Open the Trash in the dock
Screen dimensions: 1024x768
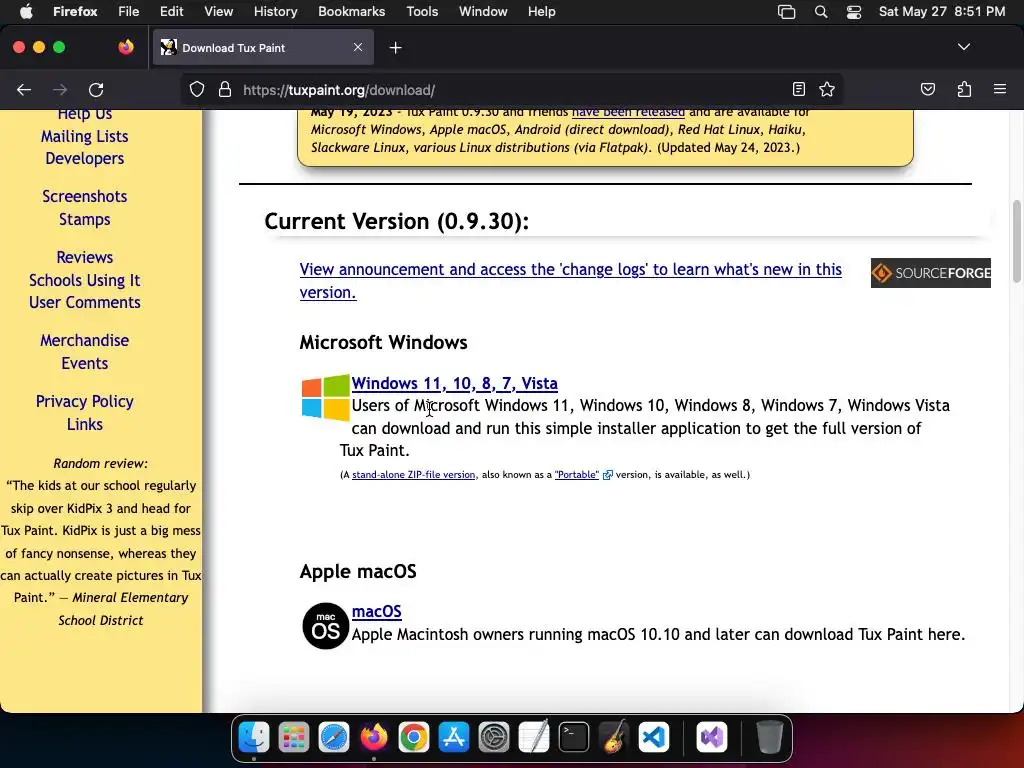[x=769, y=737]
